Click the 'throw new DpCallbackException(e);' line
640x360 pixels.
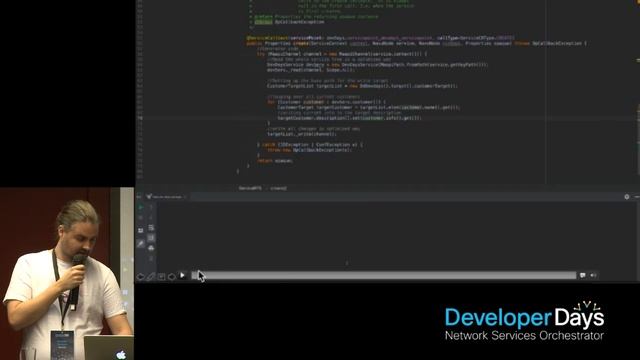click(309, 150)
